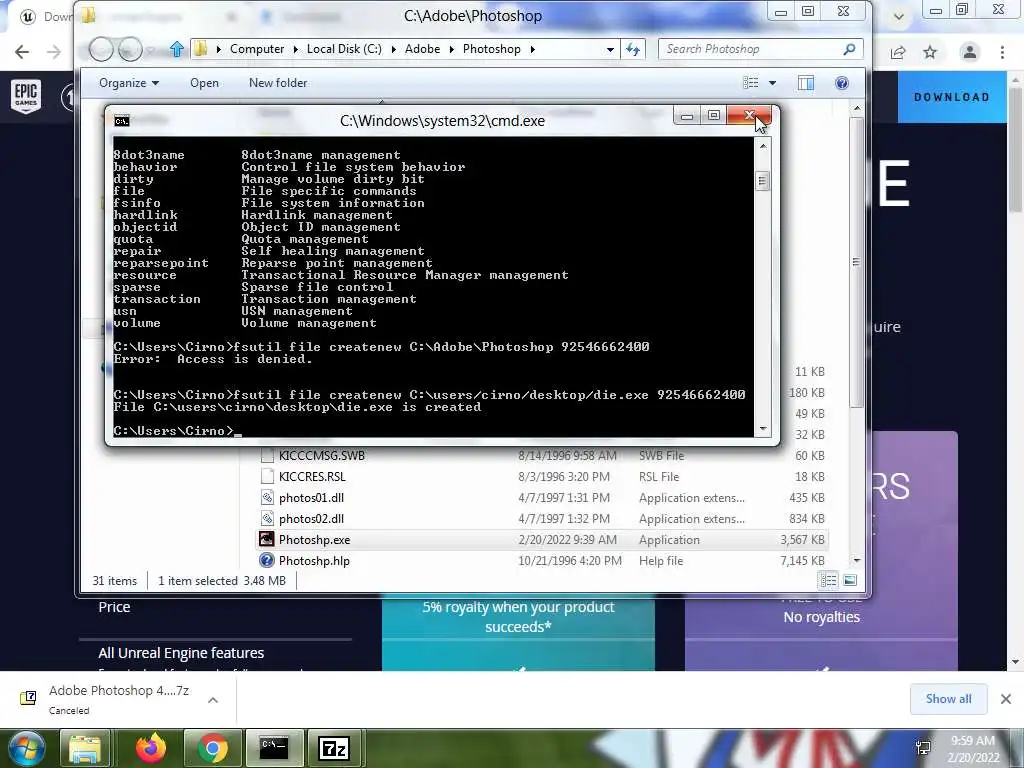
Task: Click the Photoshp.exe application icon
Action: pos(266,539)
